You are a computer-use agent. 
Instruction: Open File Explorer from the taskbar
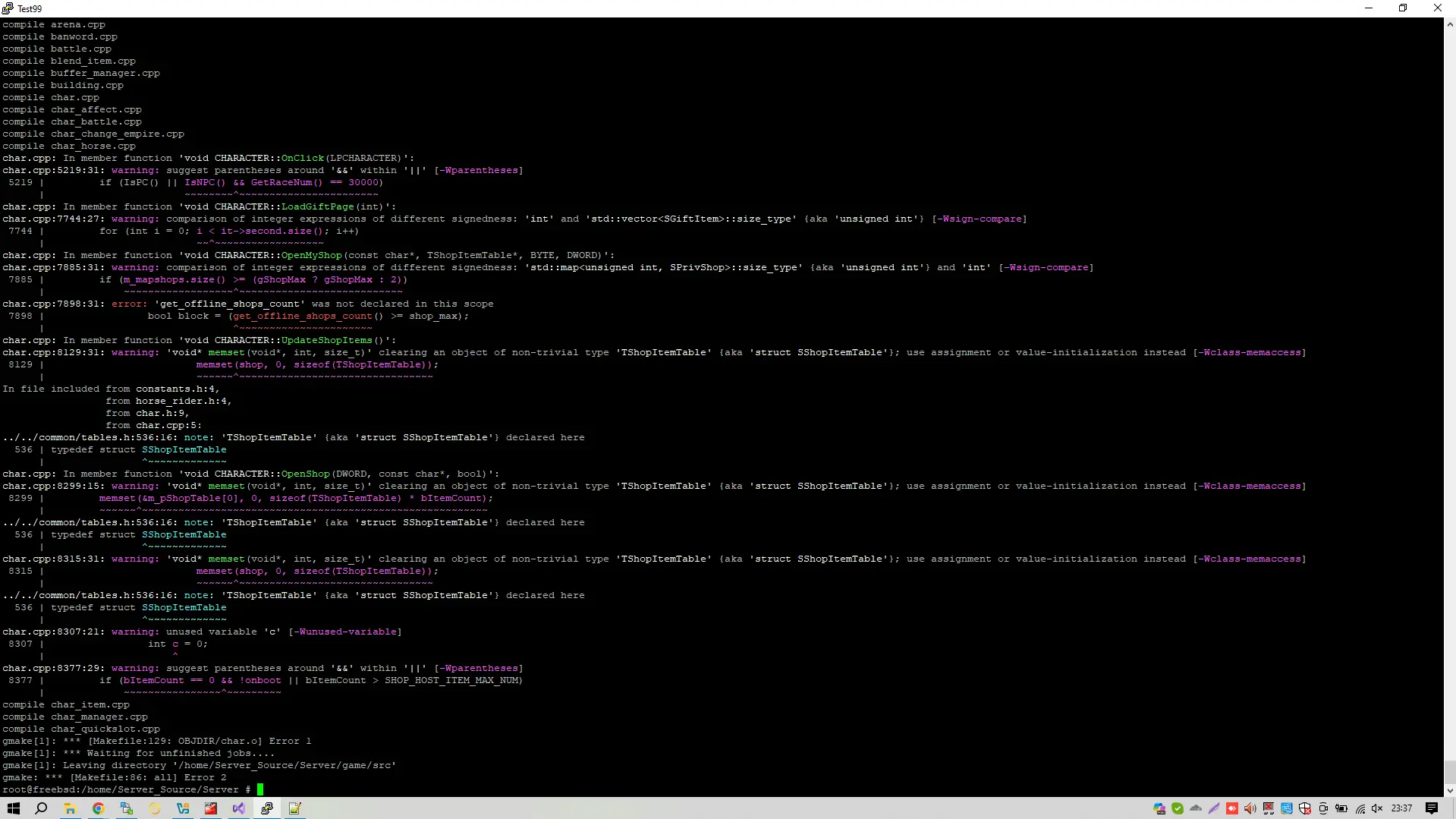point(70,808)
